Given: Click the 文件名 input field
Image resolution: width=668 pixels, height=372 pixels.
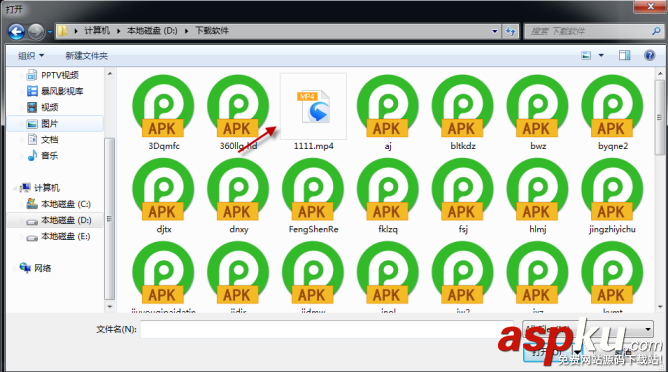Looking at the screenshot, I should tap(327, 329).
